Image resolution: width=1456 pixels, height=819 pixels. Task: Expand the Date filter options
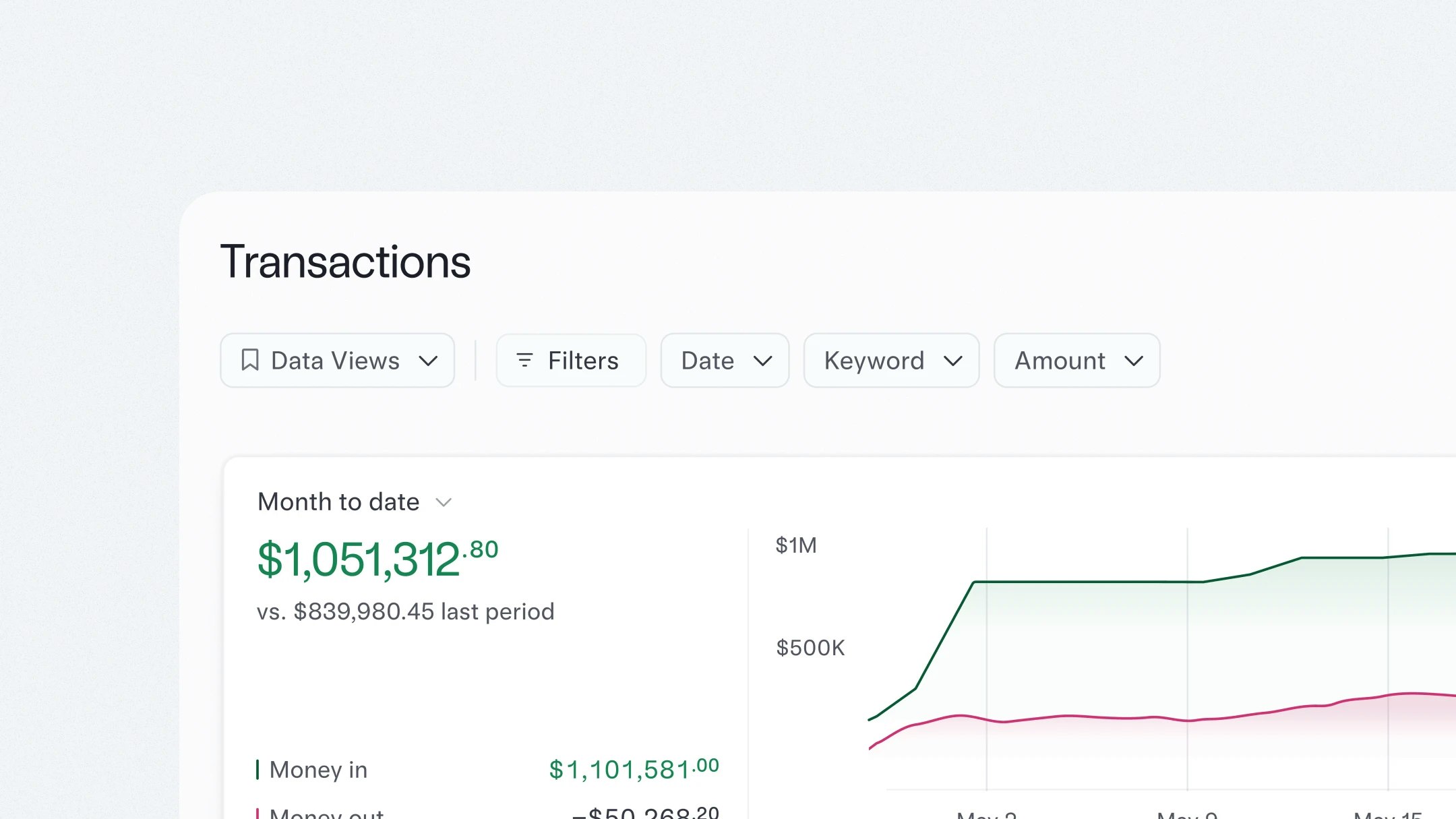725,361
